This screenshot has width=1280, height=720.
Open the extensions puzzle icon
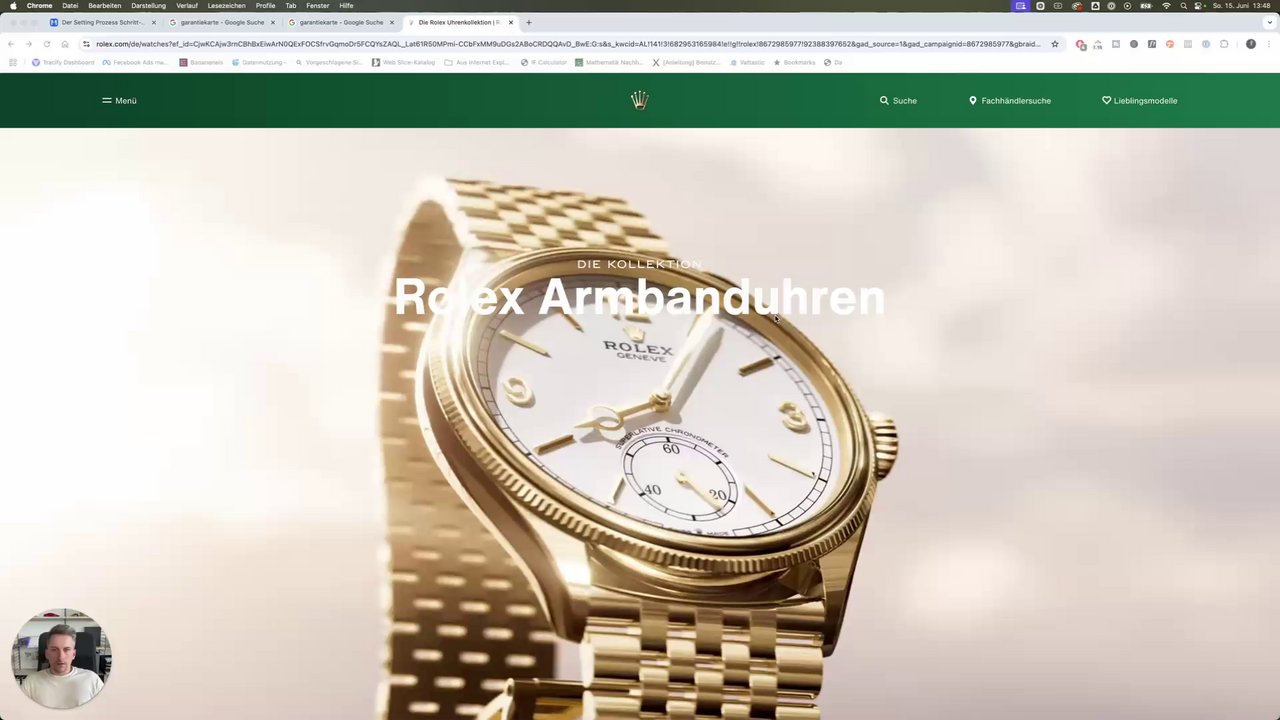(1224, 44)
